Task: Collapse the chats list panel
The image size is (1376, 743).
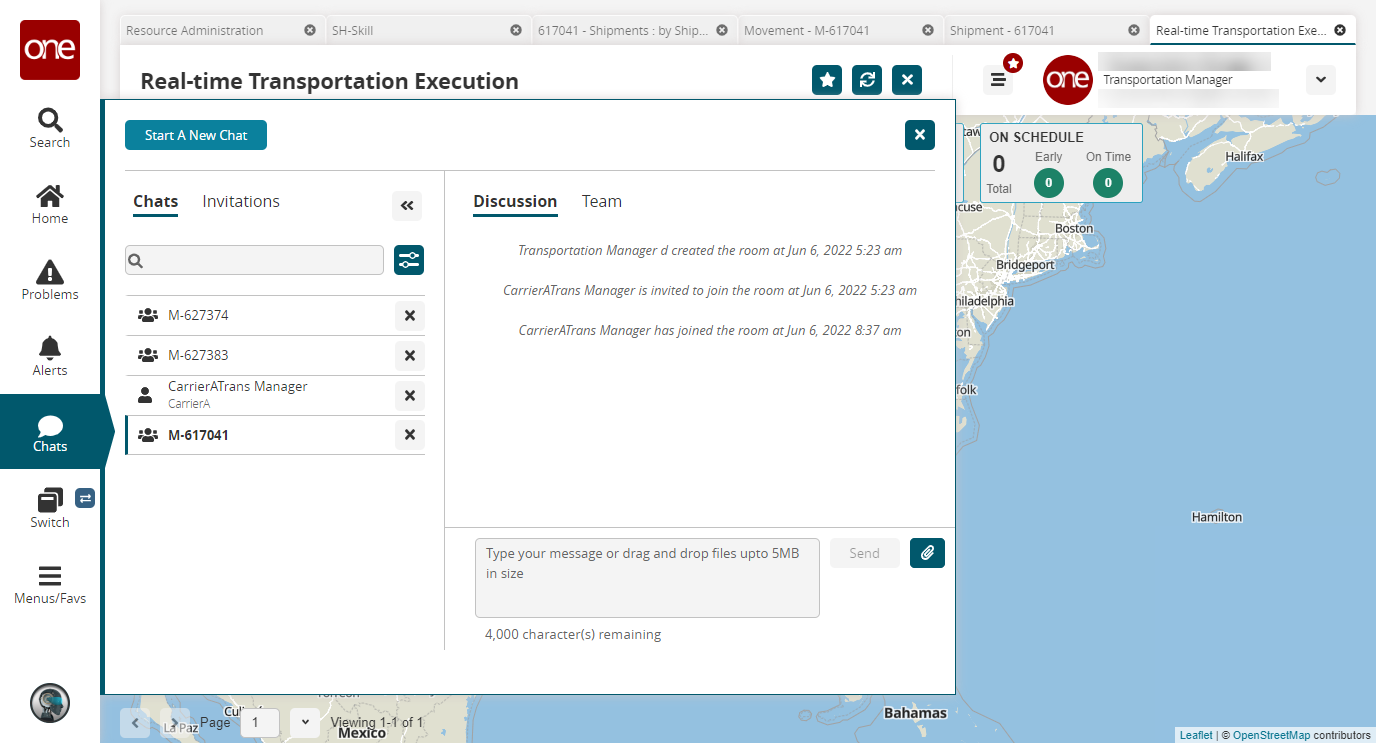Action: tap(407, 206)
